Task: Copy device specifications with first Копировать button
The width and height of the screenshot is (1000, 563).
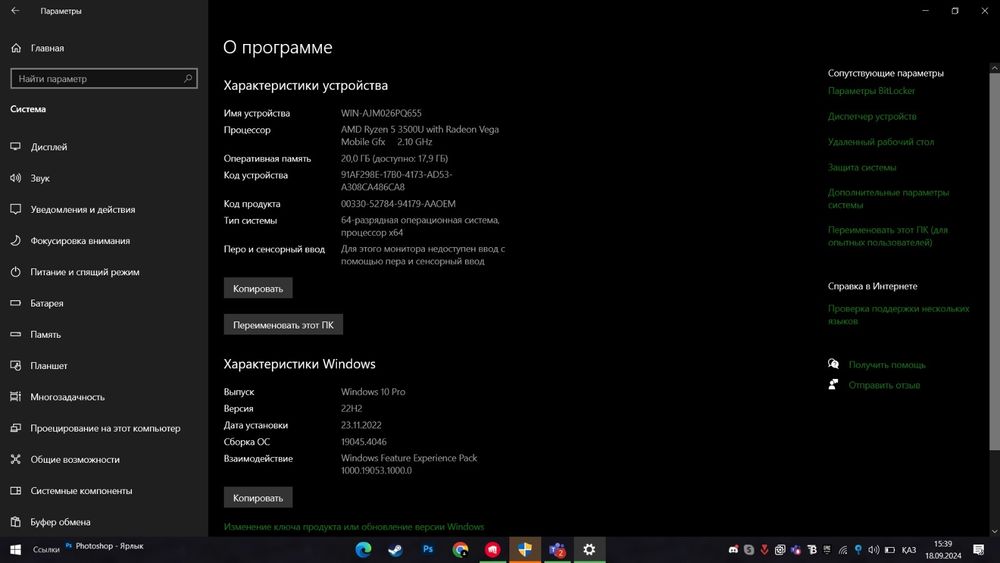Action: (x=258, y=288)
